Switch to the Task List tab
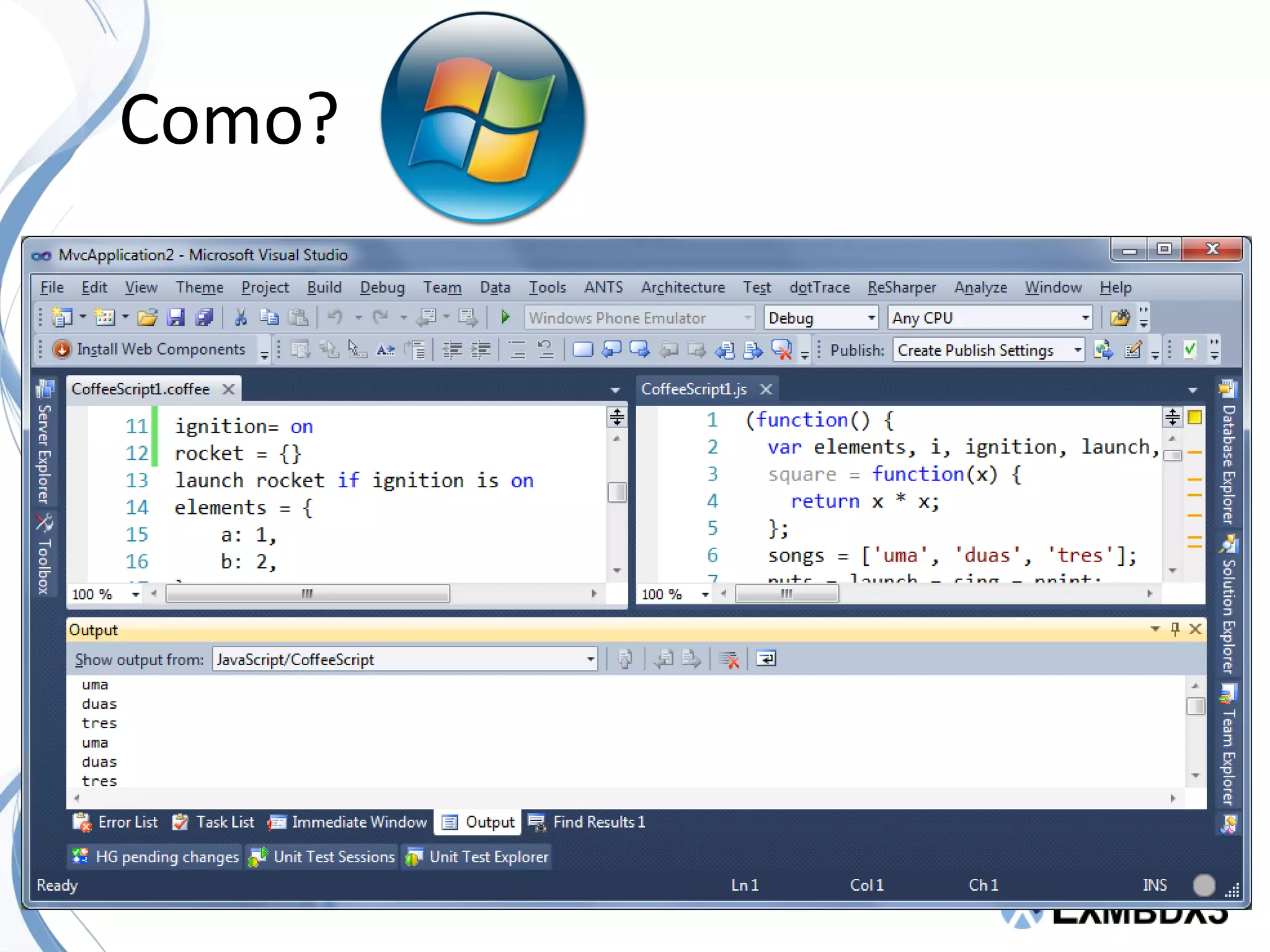Image resolution: width=1270 pixels, height=952 pixels. coord(213,822)
